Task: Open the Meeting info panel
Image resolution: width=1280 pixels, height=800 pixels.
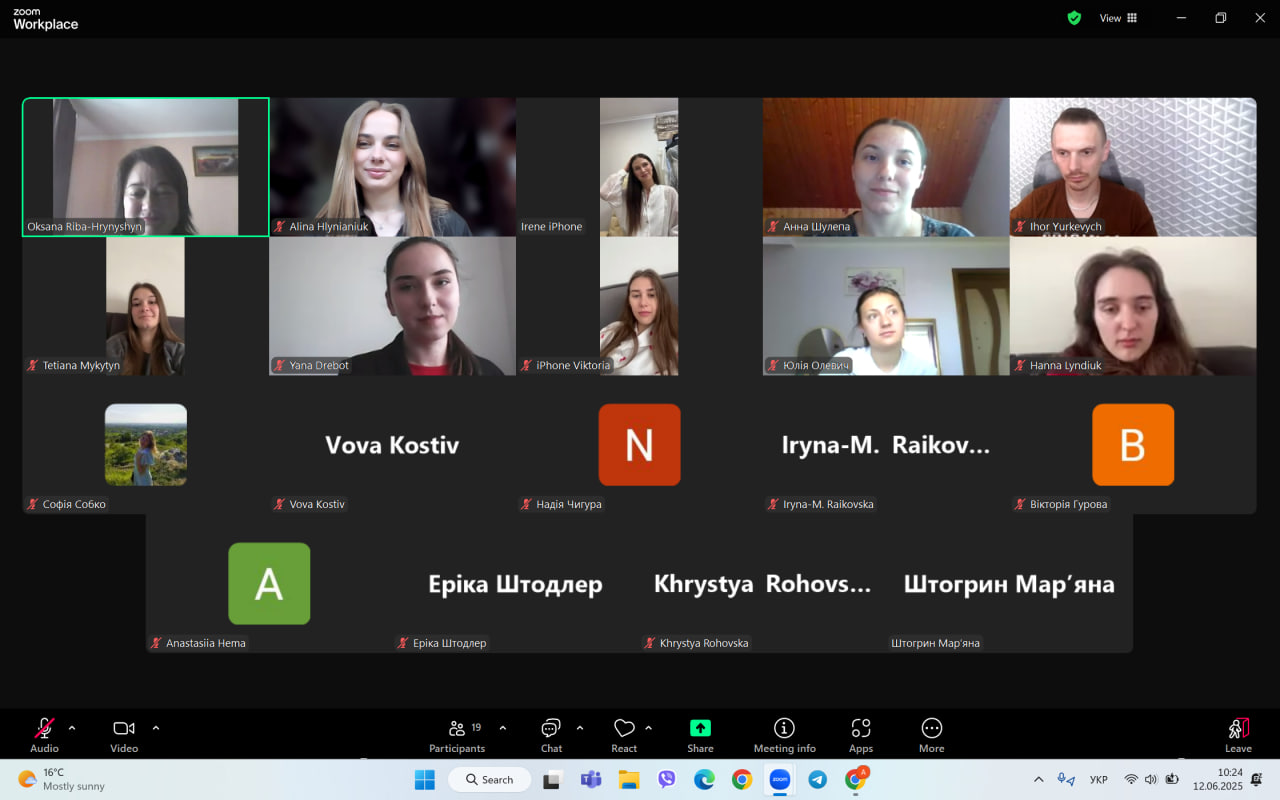Action: point(785,735)
